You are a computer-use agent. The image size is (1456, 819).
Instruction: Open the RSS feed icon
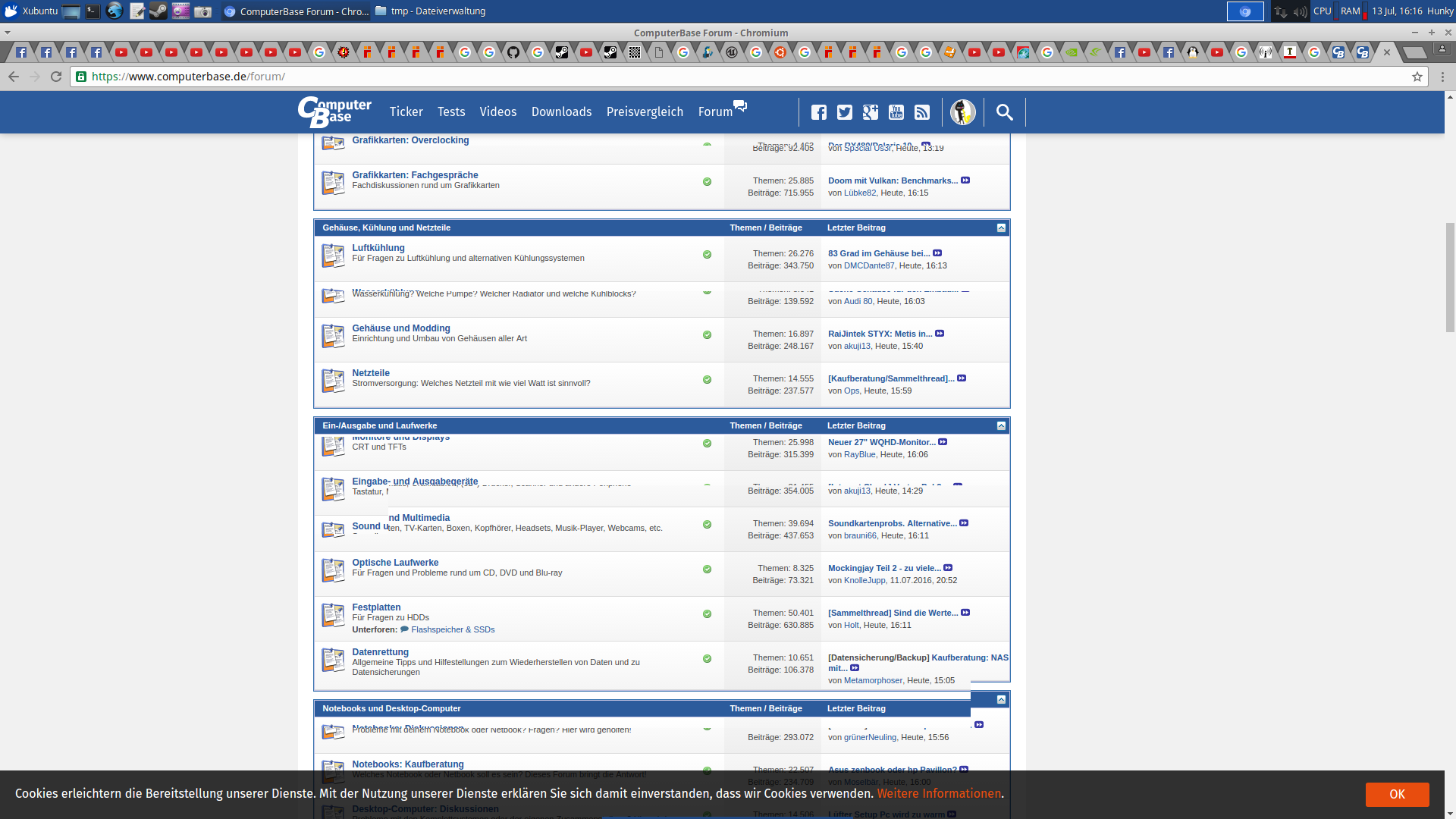(922, 112)
